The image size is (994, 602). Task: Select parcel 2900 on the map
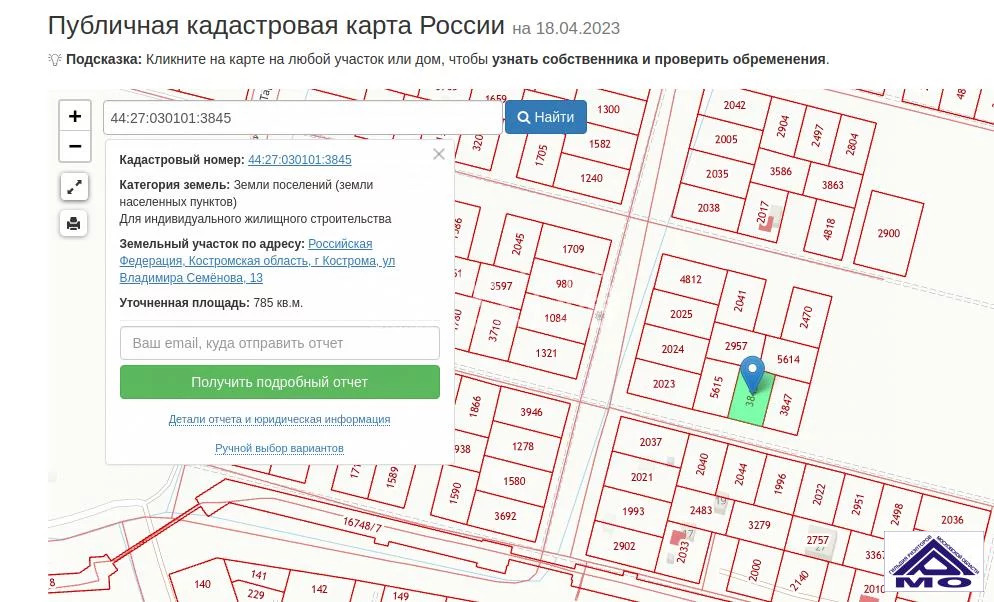888,233
